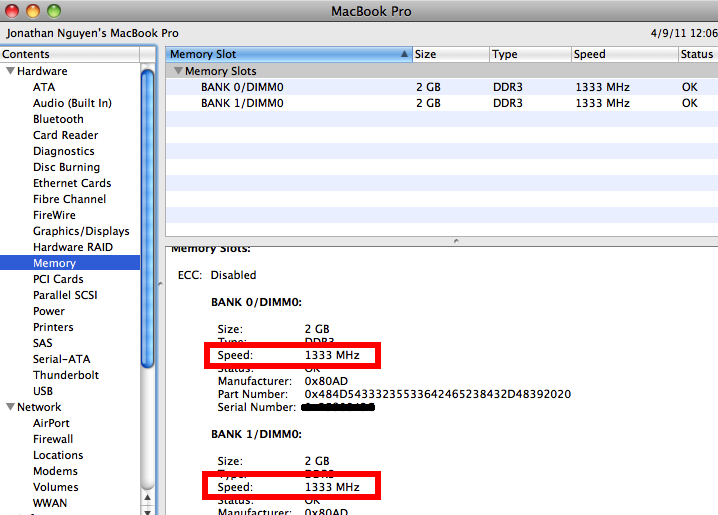Select USB in the sidebar
The image size is (718, 515).
coord(43,391)
